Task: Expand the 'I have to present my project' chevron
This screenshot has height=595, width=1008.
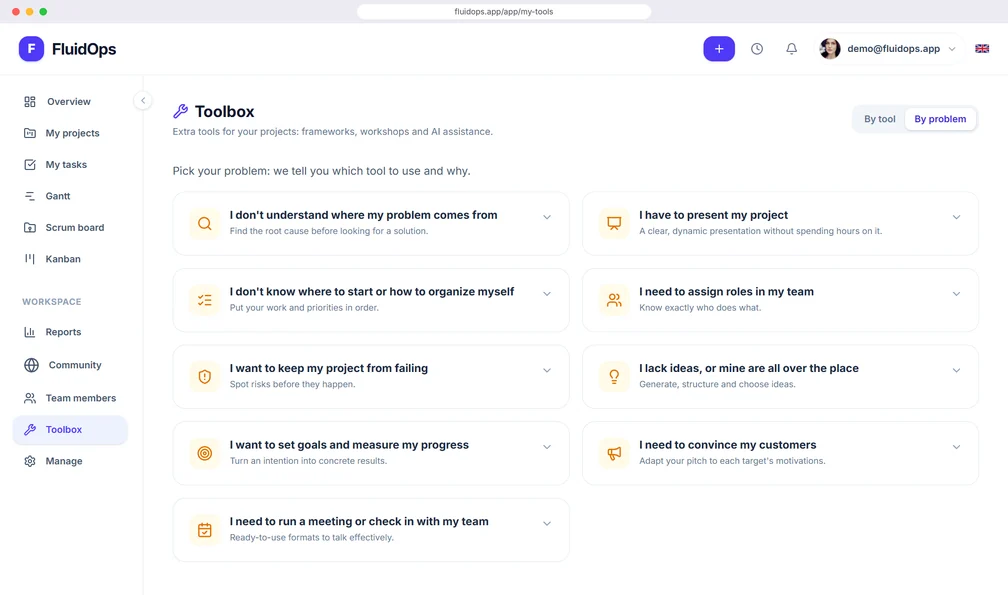Action: [956, 217]
